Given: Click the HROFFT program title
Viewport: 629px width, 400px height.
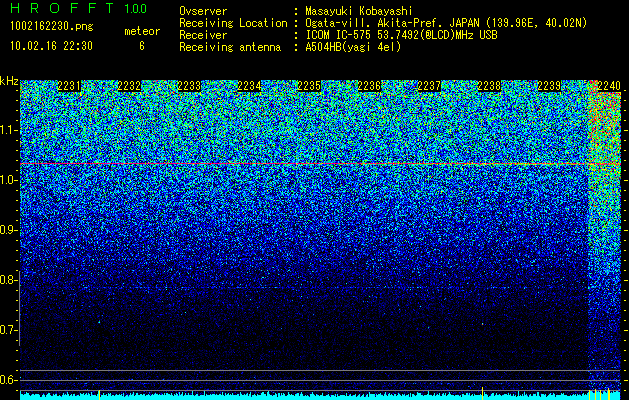Looking at the screenshot, I should click(62, 8).
